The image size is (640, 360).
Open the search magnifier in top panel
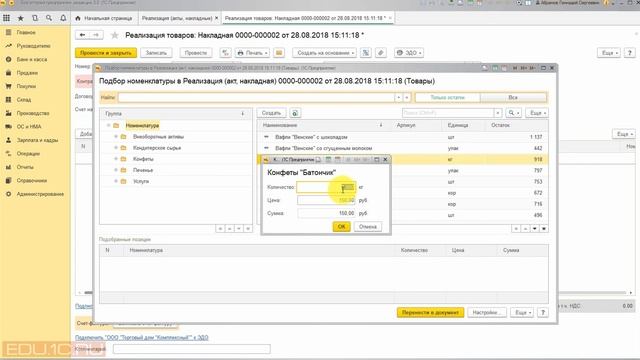coord(49,18)
